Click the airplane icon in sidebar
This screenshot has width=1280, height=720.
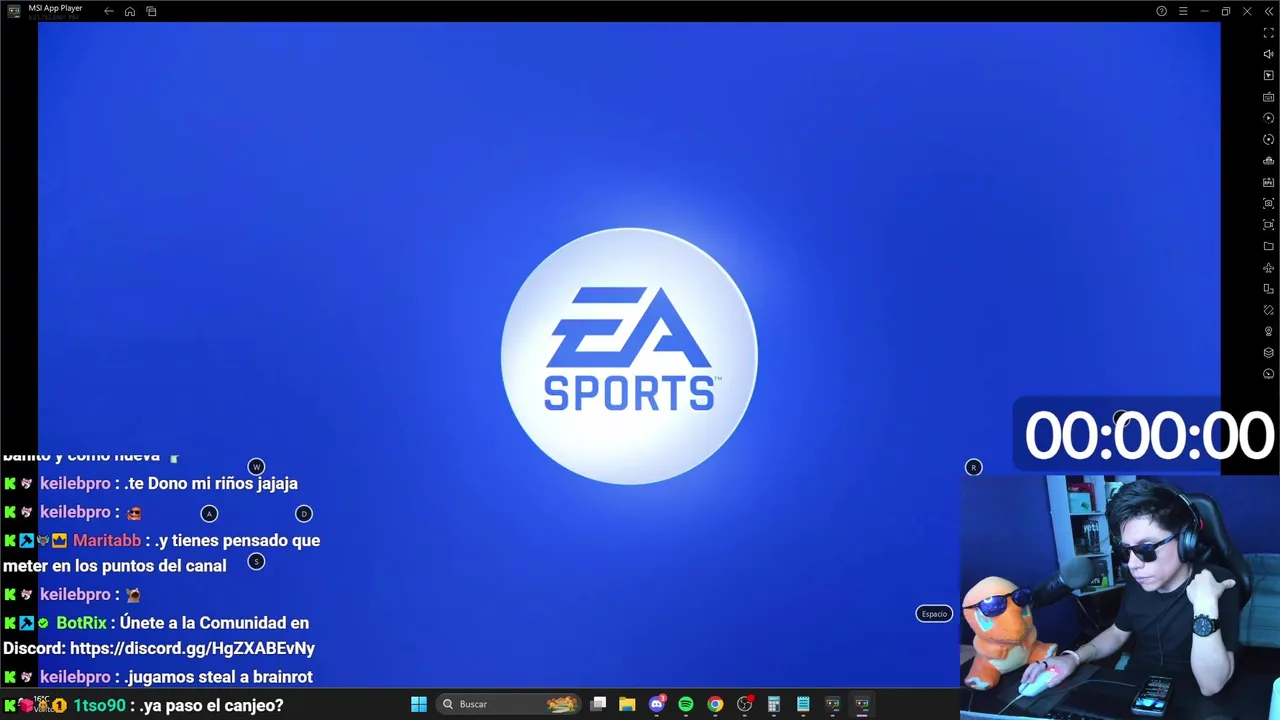[x=1269, y=267]
